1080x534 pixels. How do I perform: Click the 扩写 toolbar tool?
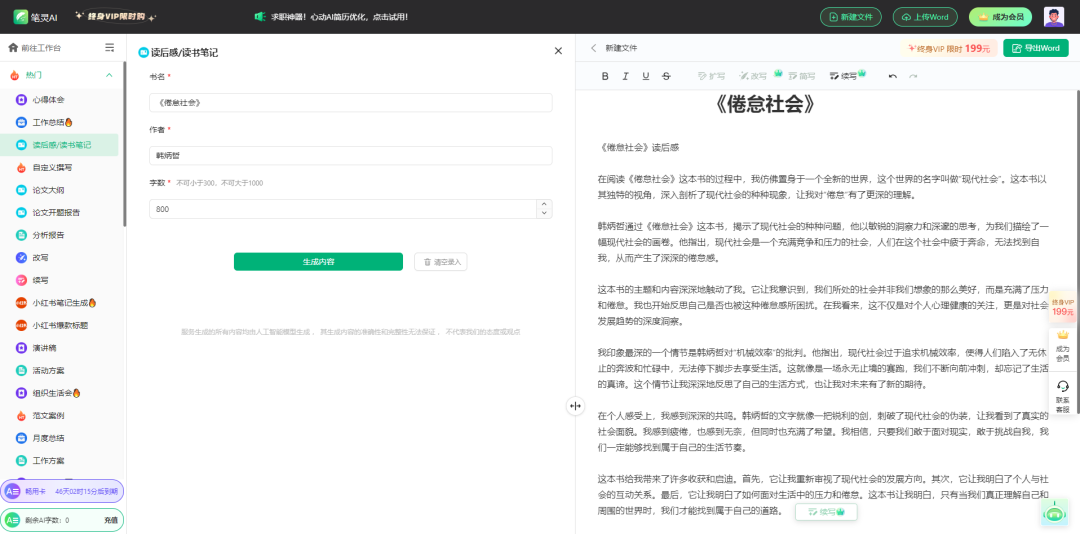tap(712, 76)
